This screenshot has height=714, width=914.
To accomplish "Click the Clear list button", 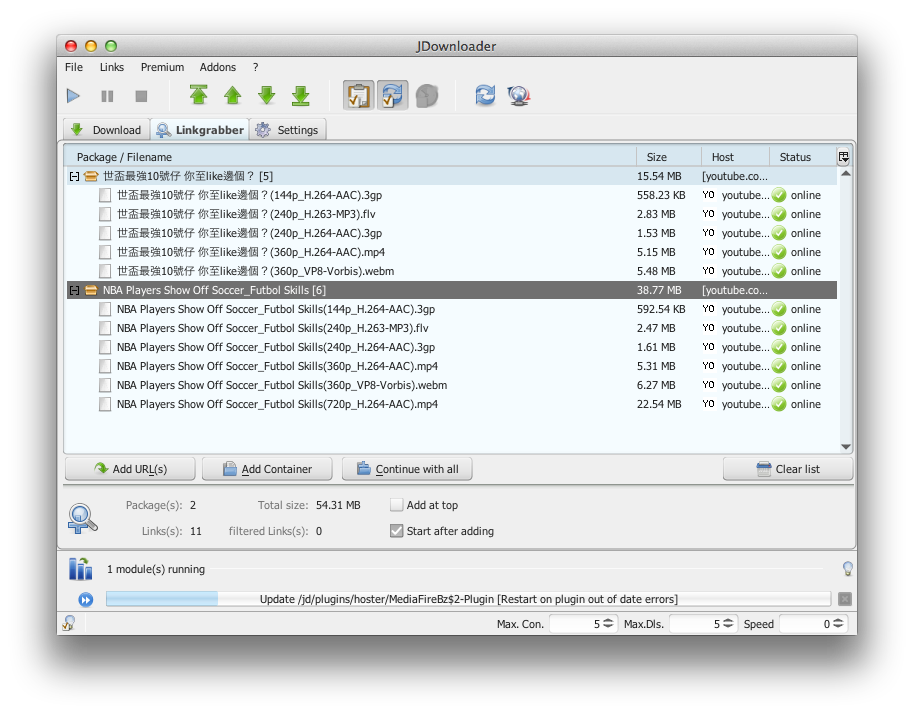I will coord(788,469).
